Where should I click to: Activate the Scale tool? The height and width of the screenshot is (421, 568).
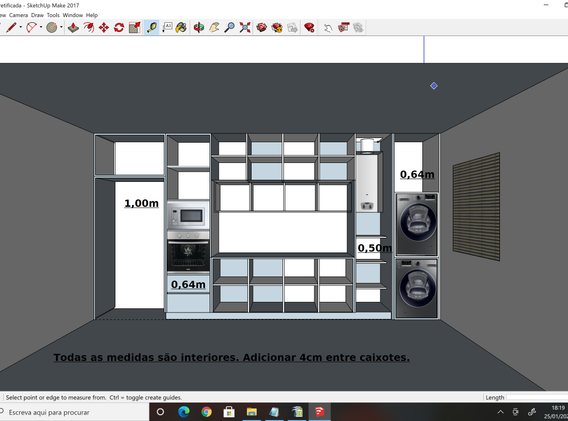click(x=135, y=28)
